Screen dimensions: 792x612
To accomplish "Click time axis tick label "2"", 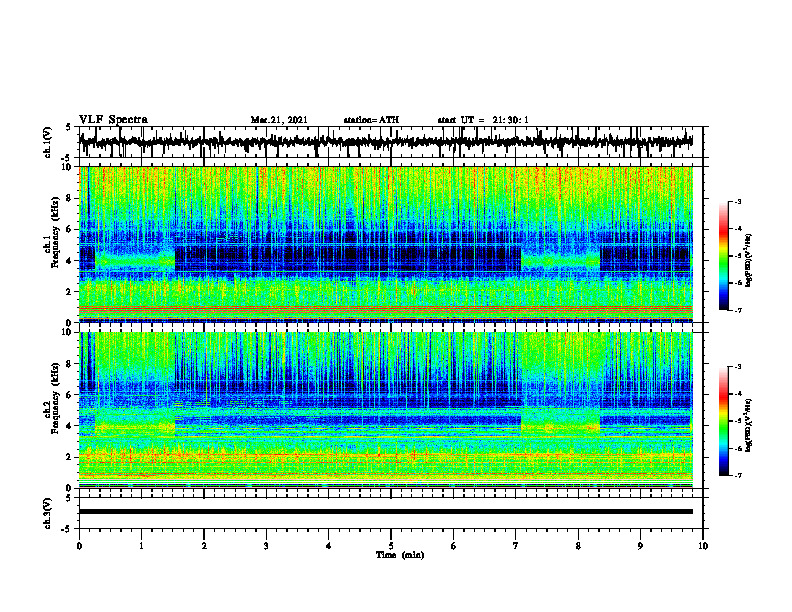I will (x=204, y=546).
